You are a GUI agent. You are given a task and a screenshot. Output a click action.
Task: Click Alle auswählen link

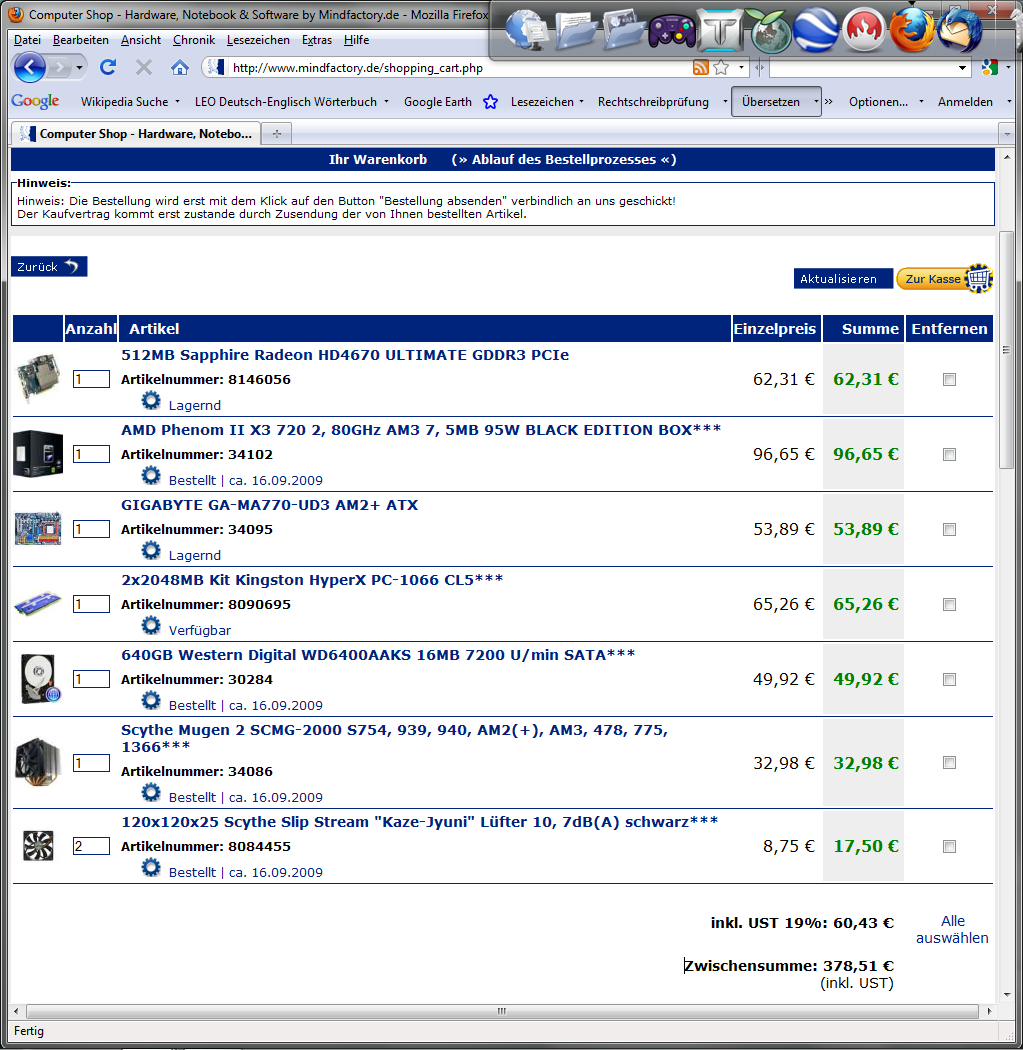(952, 929)
